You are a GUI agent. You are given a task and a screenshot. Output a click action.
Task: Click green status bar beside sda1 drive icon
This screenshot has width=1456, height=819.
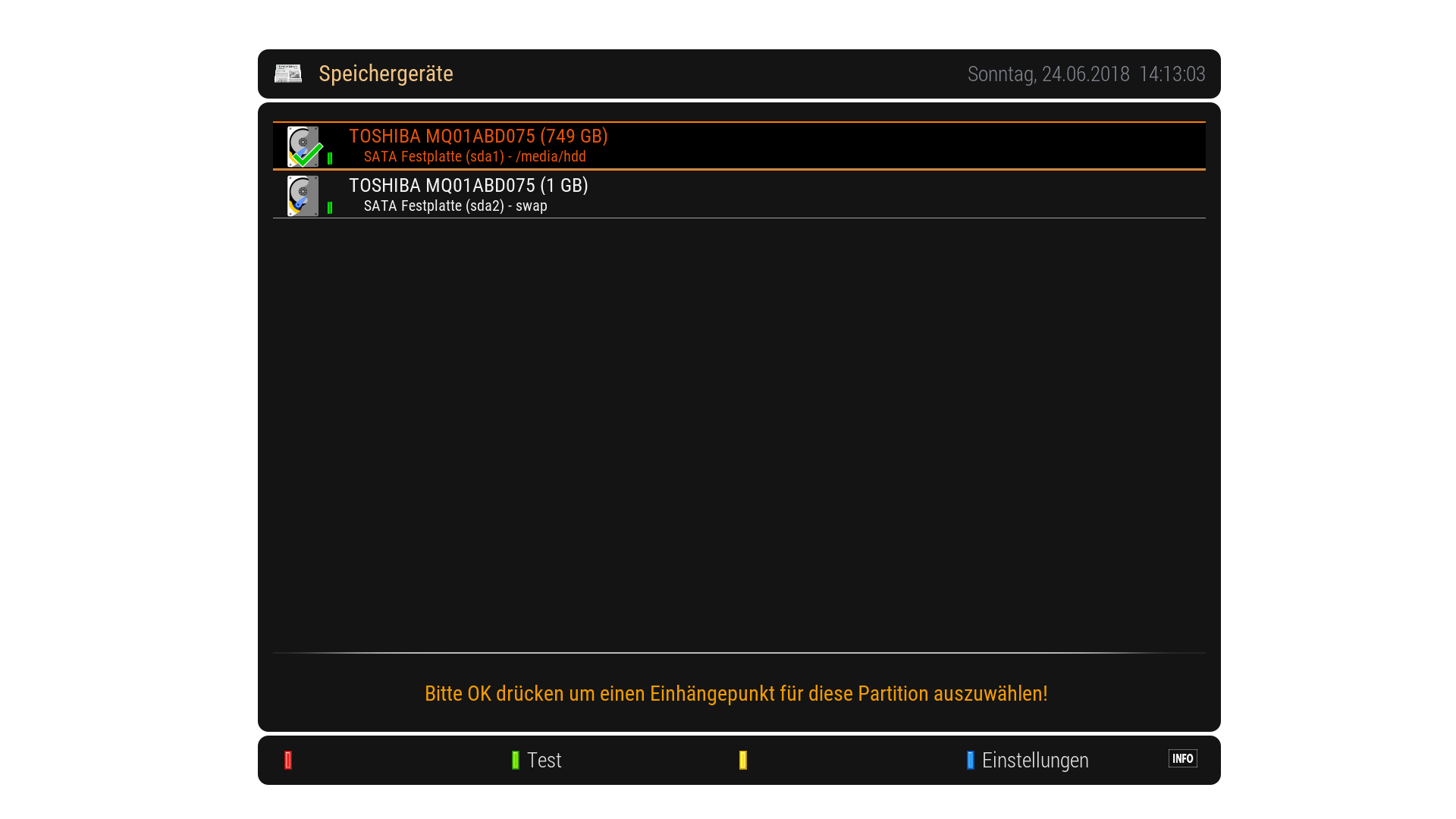(x=330, y=158)
